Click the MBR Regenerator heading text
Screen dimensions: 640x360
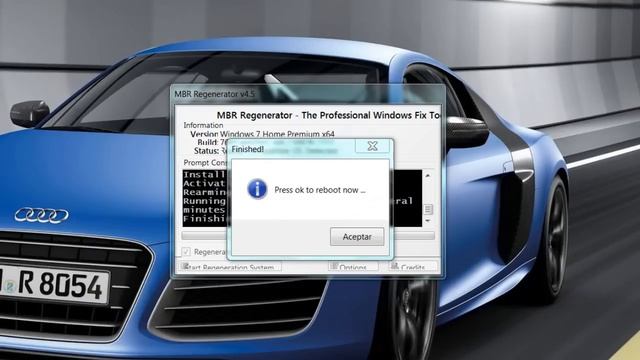click(329, 116)
